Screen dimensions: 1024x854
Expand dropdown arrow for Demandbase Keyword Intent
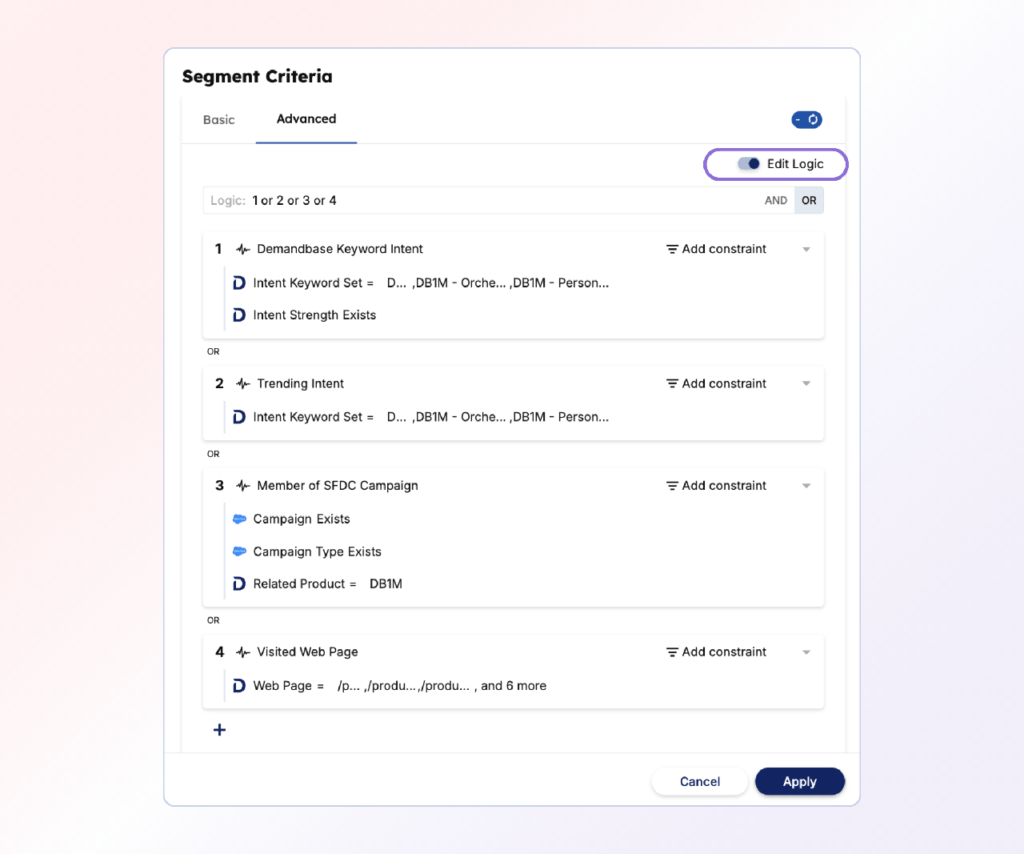(807, 250)
